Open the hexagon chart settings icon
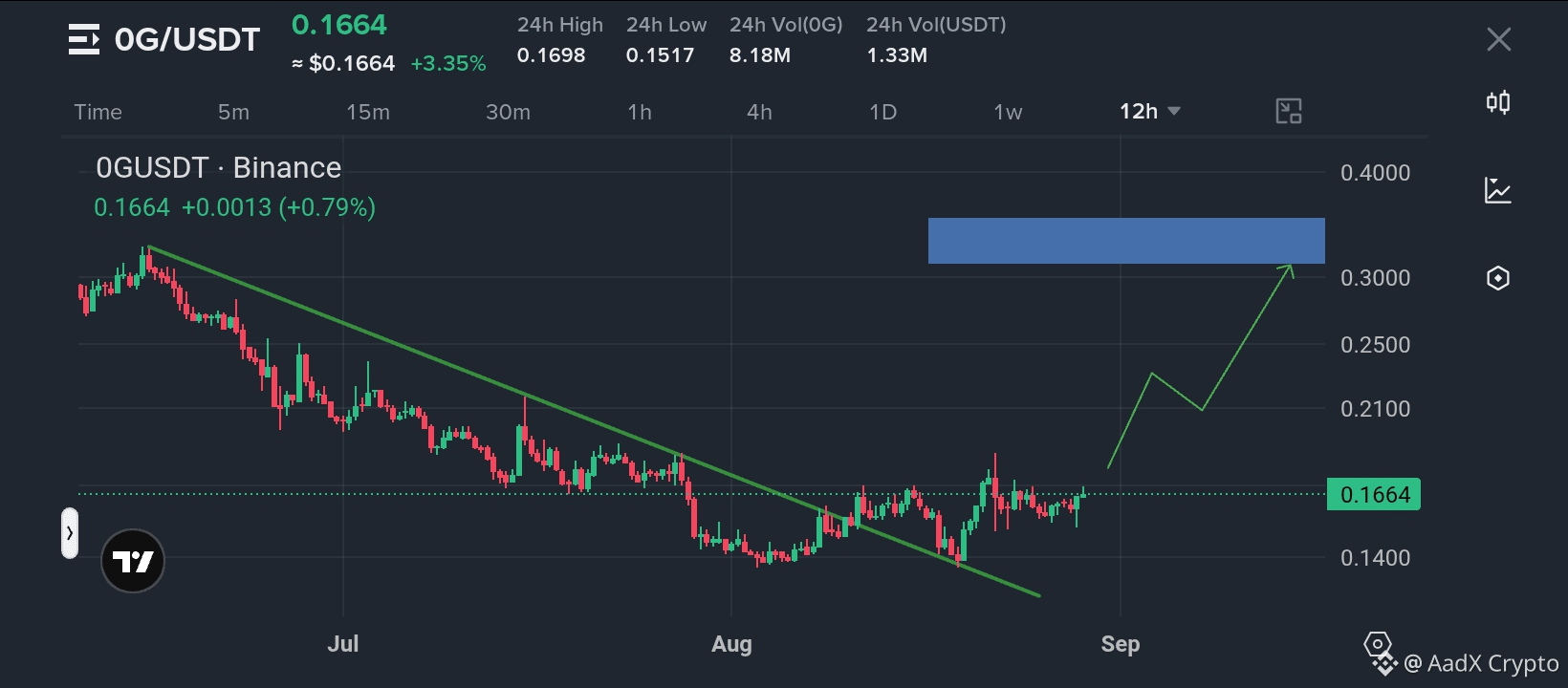This screenshot has height=688, width=1568. pyautogui.click(x=1498, y=278)
